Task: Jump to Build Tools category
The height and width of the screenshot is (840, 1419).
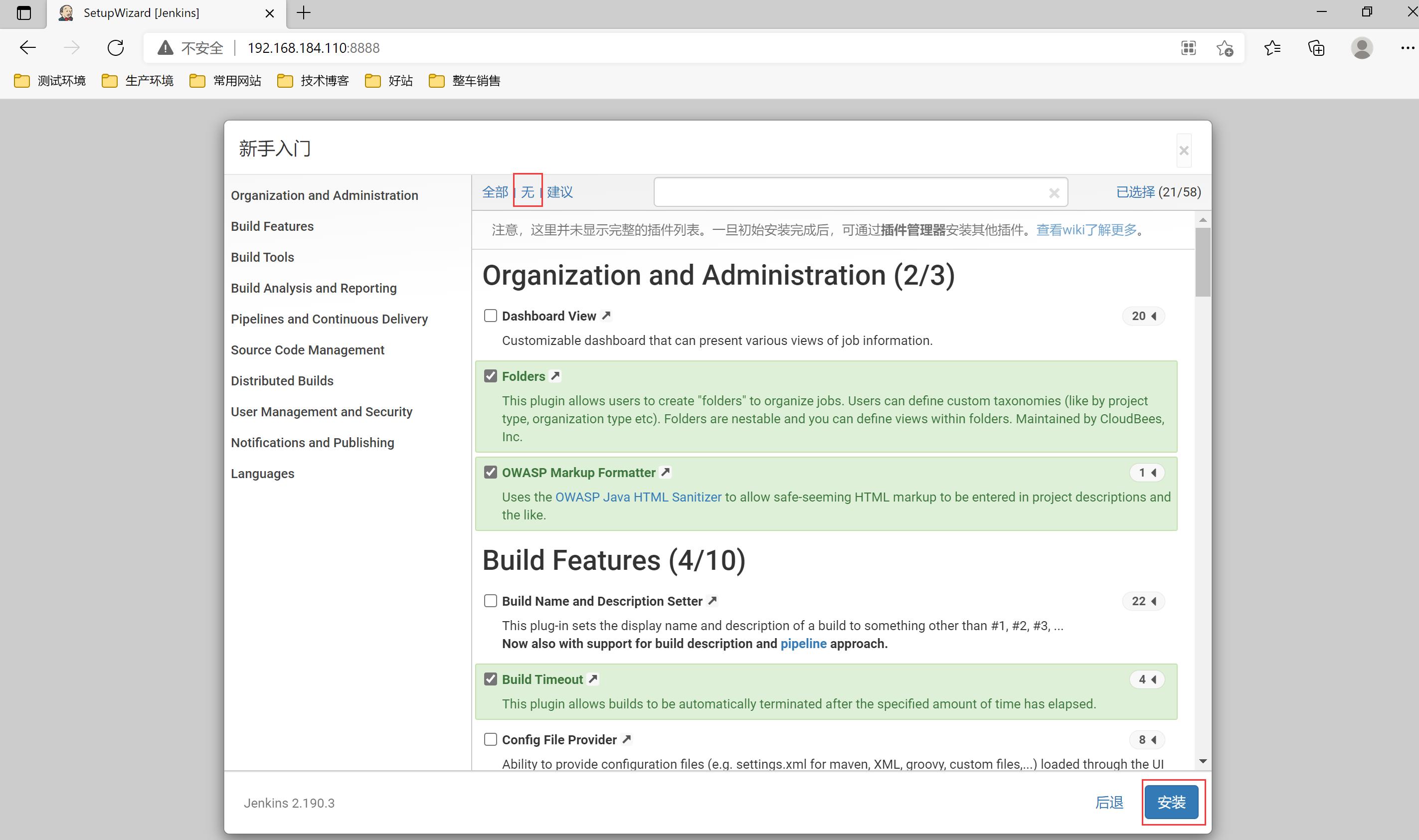Action: (x=263, y=257)
